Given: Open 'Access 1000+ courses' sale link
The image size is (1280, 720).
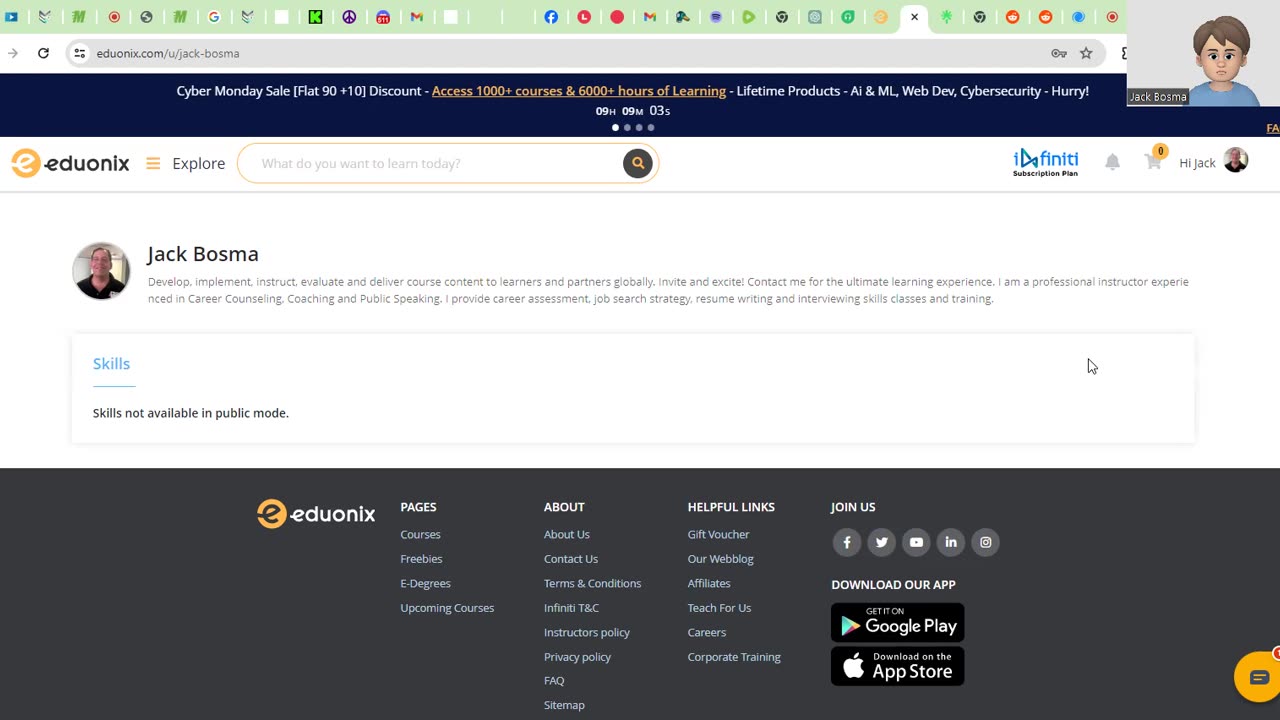Looking at the screenshot, I should click(x=579, y=91).
